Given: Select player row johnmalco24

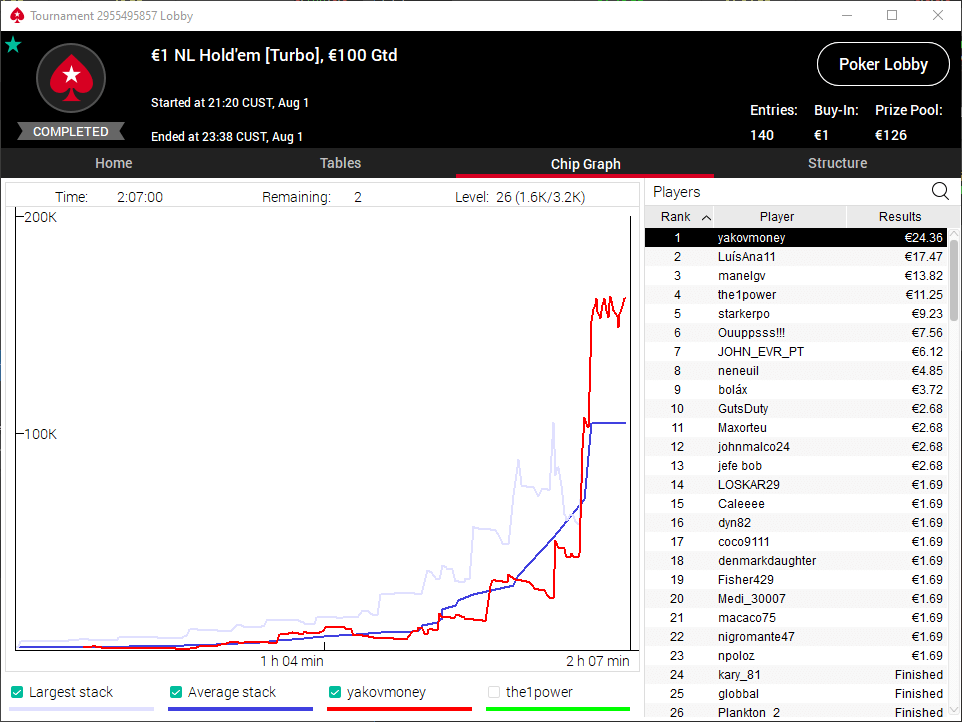Looking at the screenshot, I should click(796, 447).
